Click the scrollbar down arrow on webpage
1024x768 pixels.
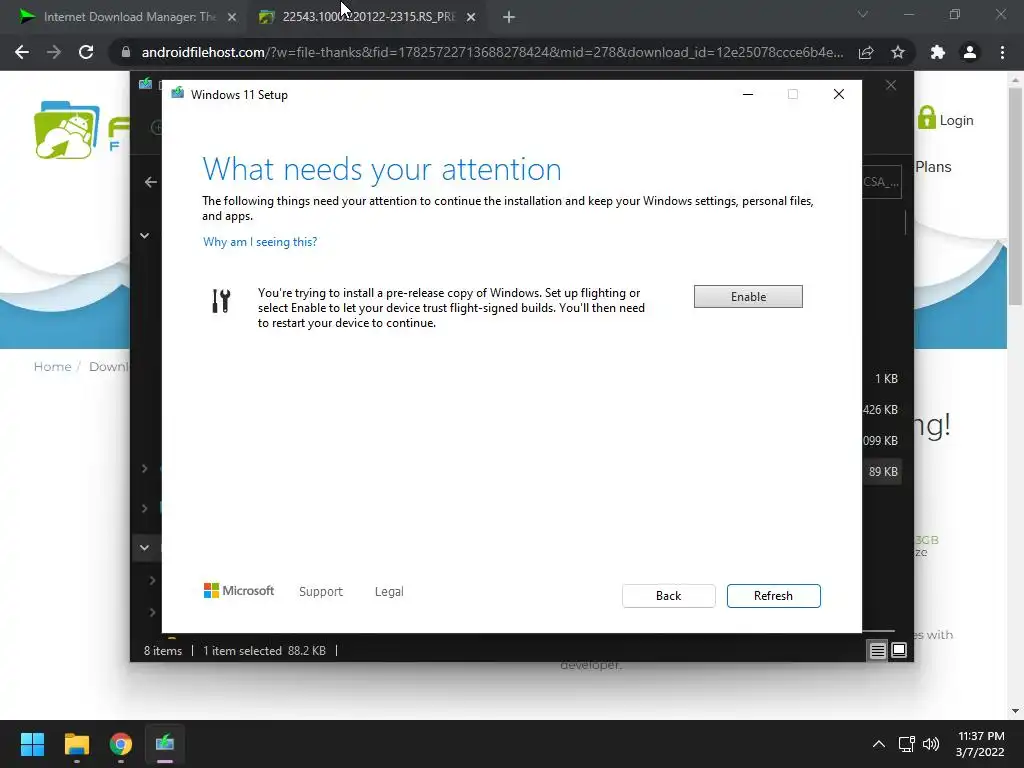pyautogui.click(x=1015, y=711)
